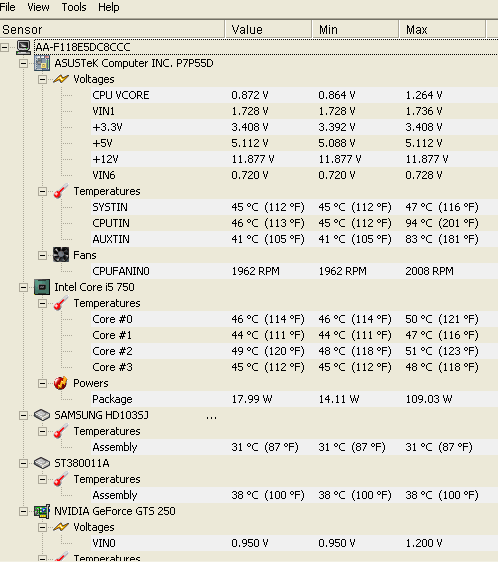Select the Assembly row under SAMSUNG HD103SJ
The image size is (498, 562).
coord(294,447)
